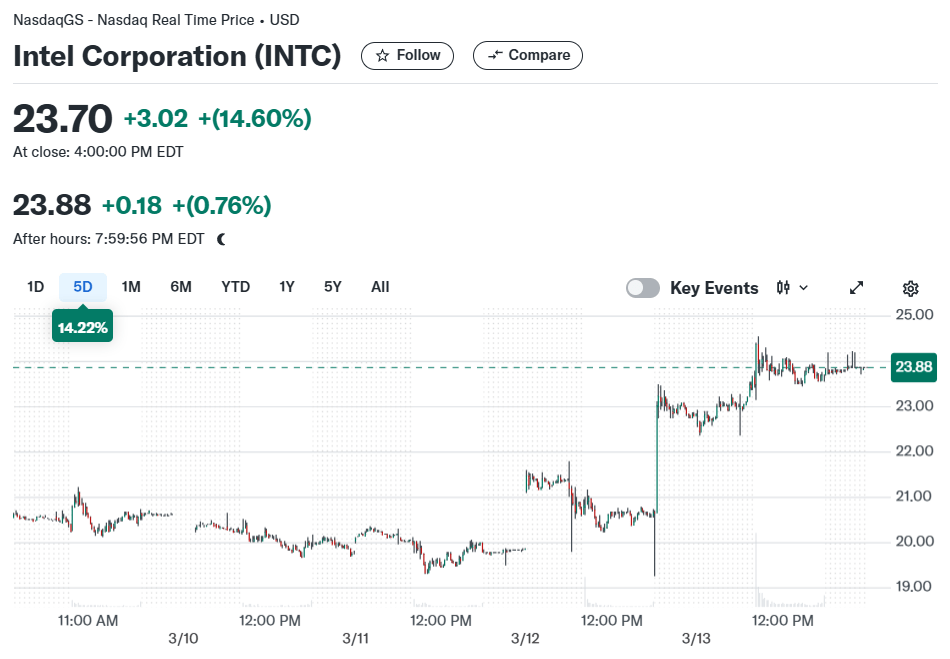Click the 14.22% performance badge
Image resolution: width=950 pixels, height=659 pixels.
coord(82,328)
